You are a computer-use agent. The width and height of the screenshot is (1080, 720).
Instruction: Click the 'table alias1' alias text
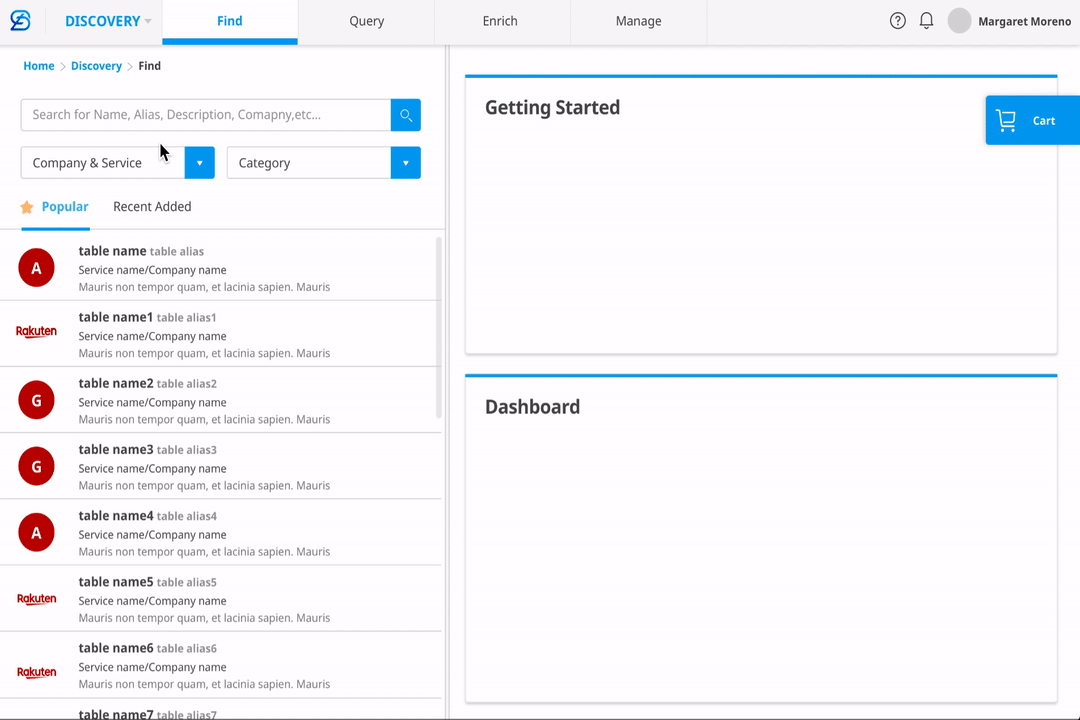[x=187, y=318]
